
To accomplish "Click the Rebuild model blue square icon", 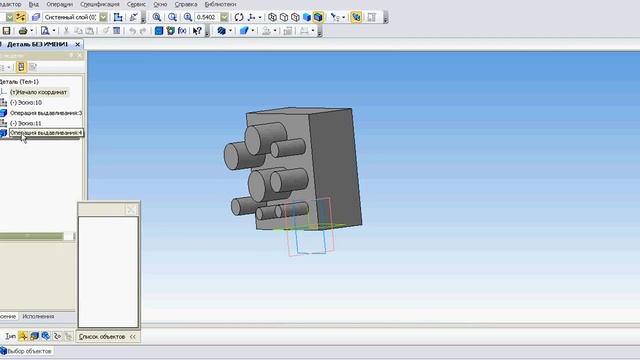I will pyautogui.click(x=159, y=31).
